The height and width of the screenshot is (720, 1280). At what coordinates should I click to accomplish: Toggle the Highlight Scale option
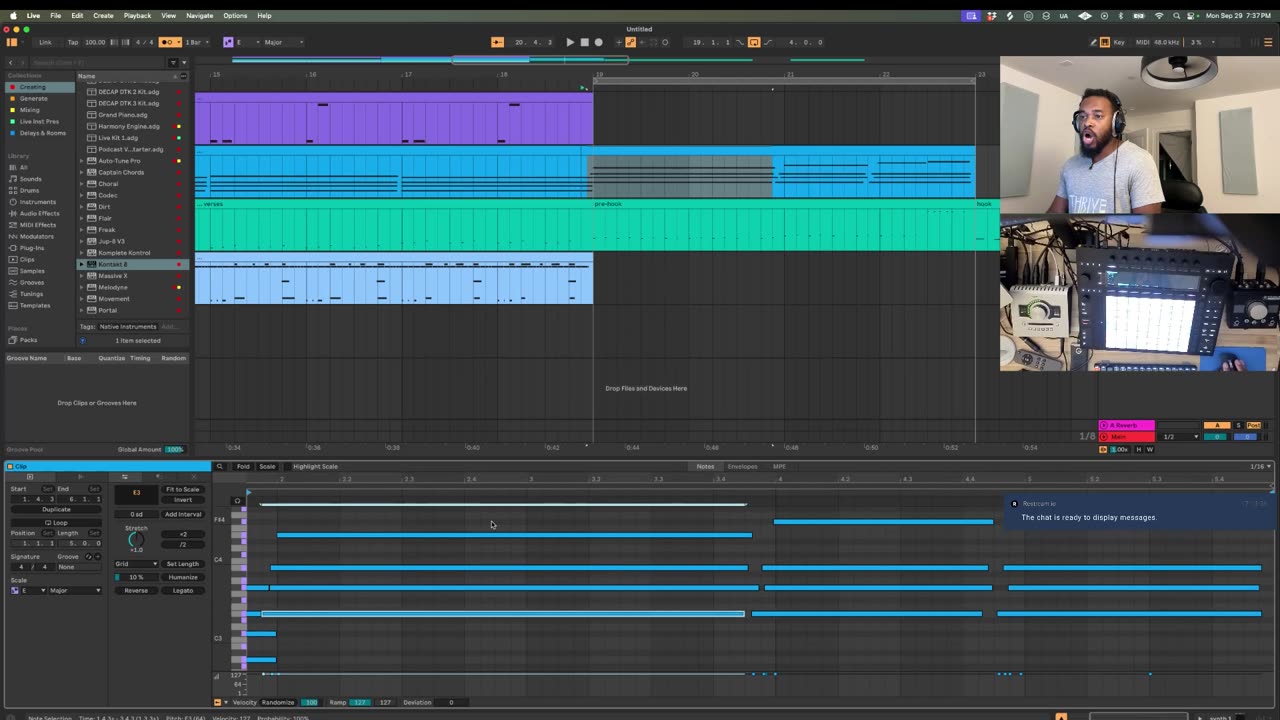(x=315, y=466)
